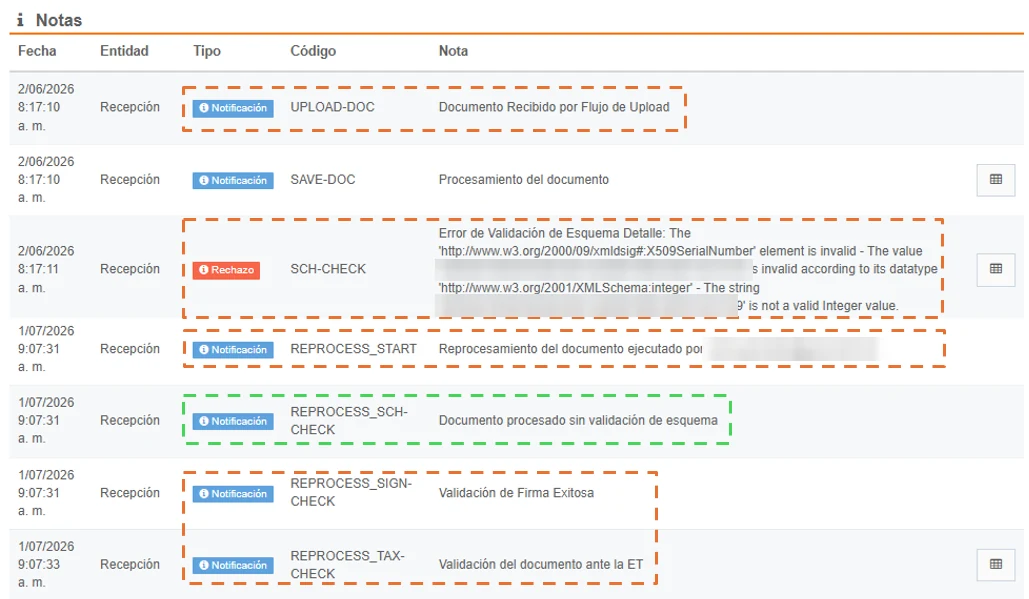
Task: Click the schema validation error note text
Action: click(x=688, y=269)
